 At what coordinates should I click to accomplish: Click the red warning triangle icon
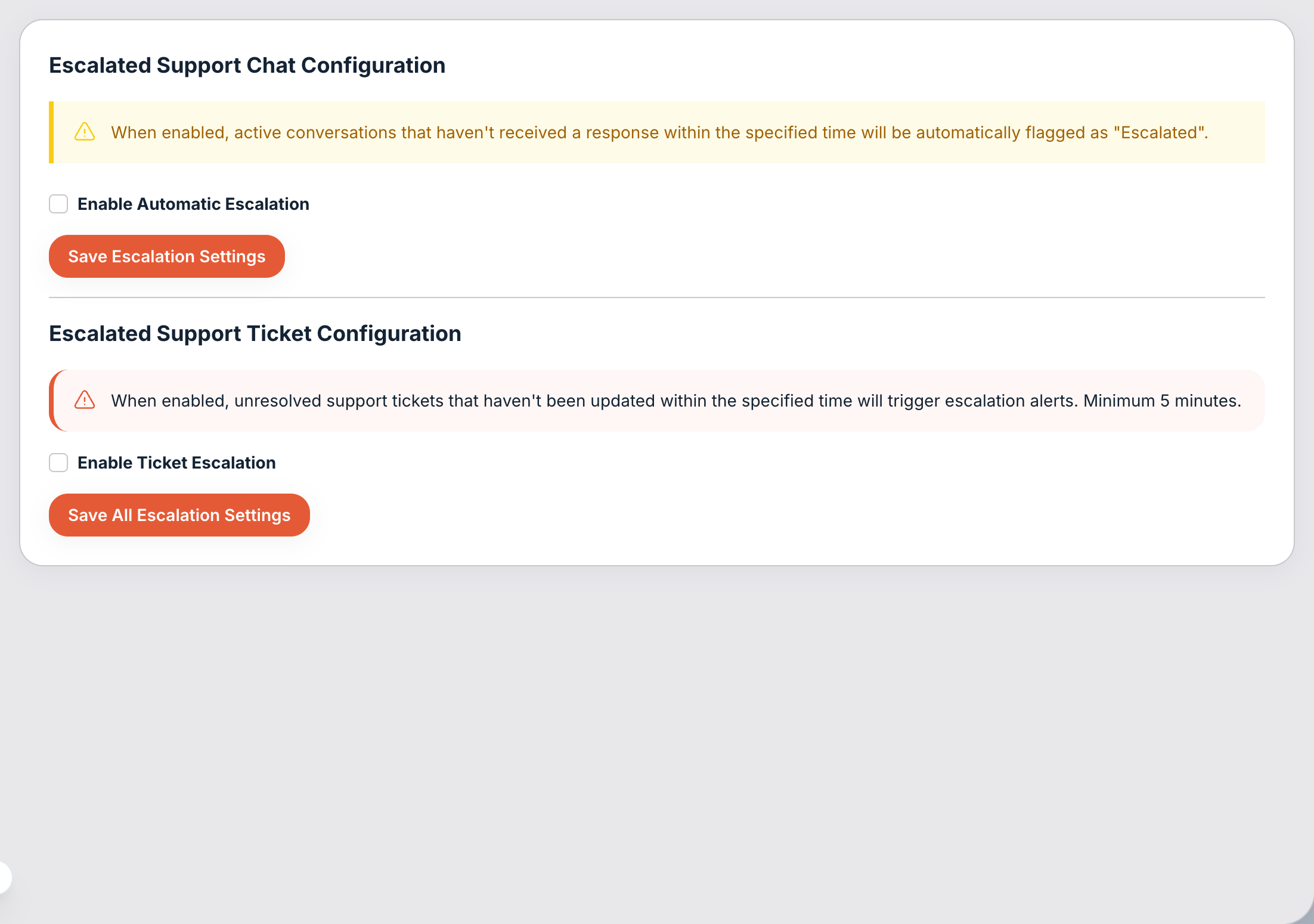tap(85, 400)
